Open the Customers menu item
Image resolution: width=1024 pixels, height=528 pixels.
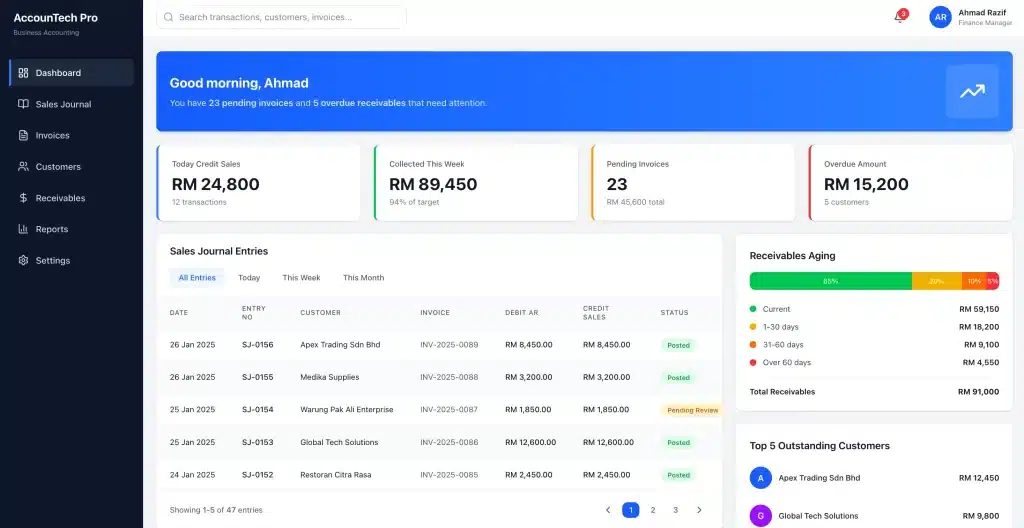click(72, 167)
